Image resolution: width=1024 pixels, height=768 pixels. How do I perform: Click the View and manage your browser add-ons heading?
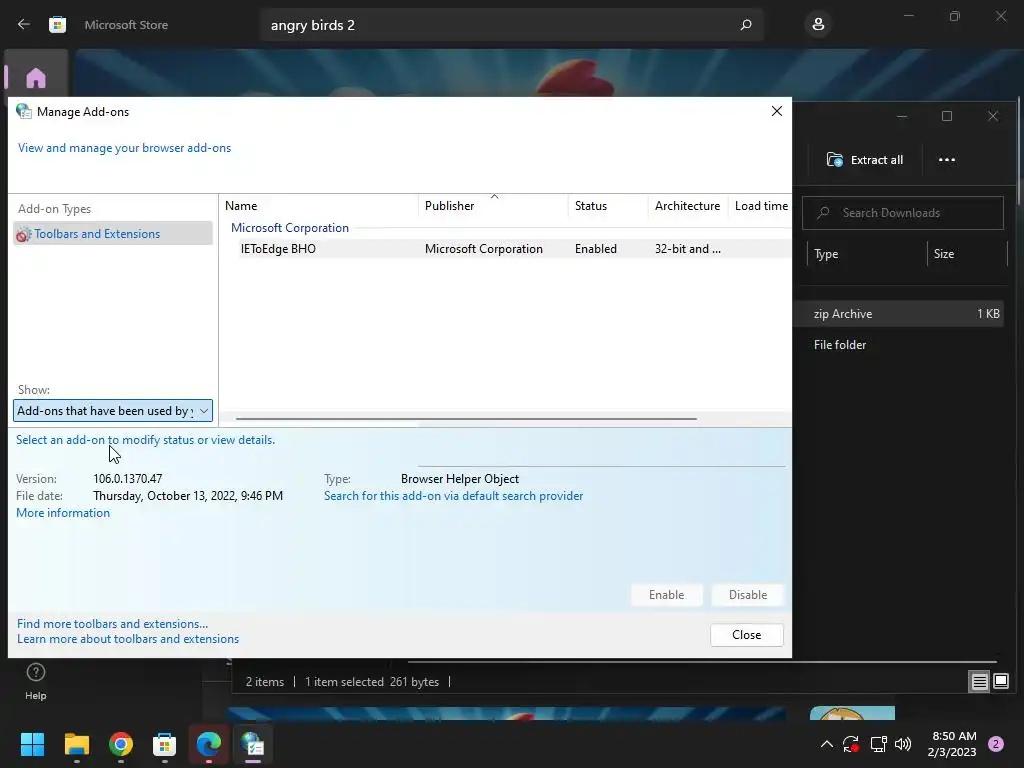pyautogui.click(x=124, y=148)
